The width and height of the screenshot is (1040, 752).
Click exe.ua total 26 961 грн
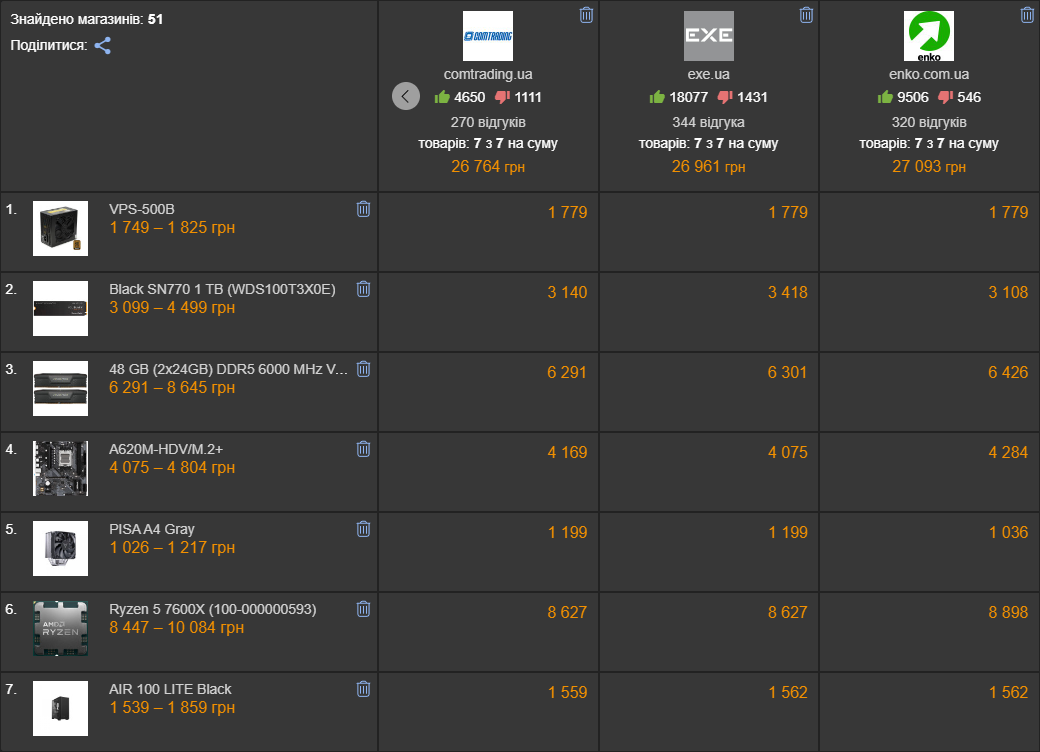point(708,166)
